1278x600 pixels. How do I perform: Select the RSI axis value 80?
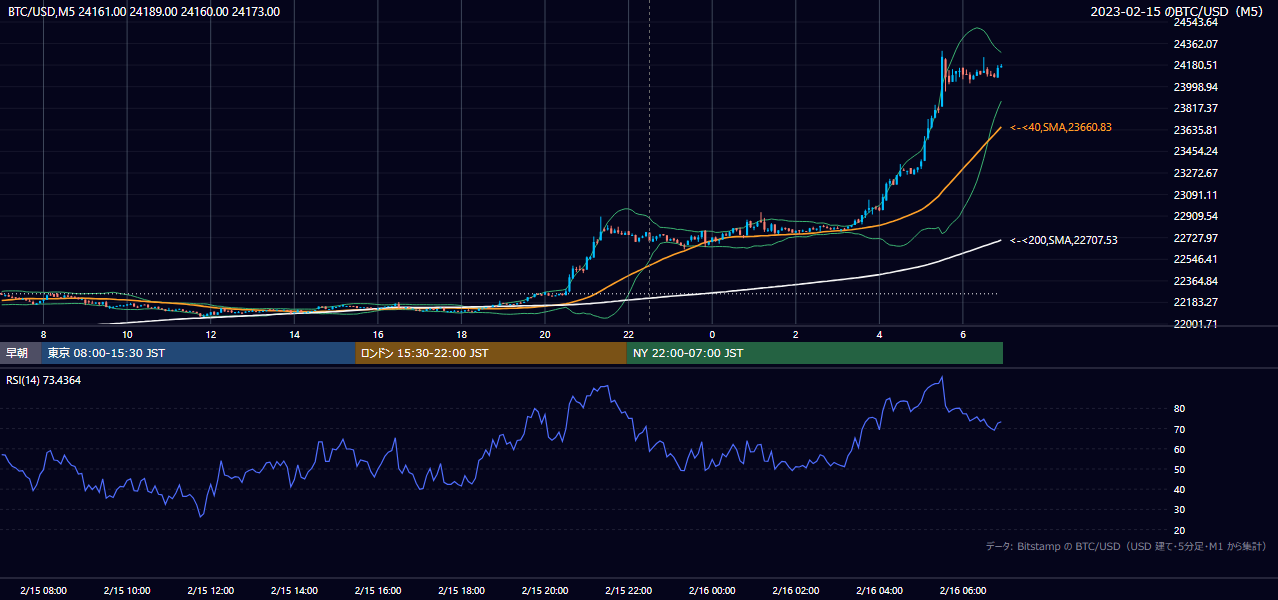pyautogui.click(x=1179, y=409)
